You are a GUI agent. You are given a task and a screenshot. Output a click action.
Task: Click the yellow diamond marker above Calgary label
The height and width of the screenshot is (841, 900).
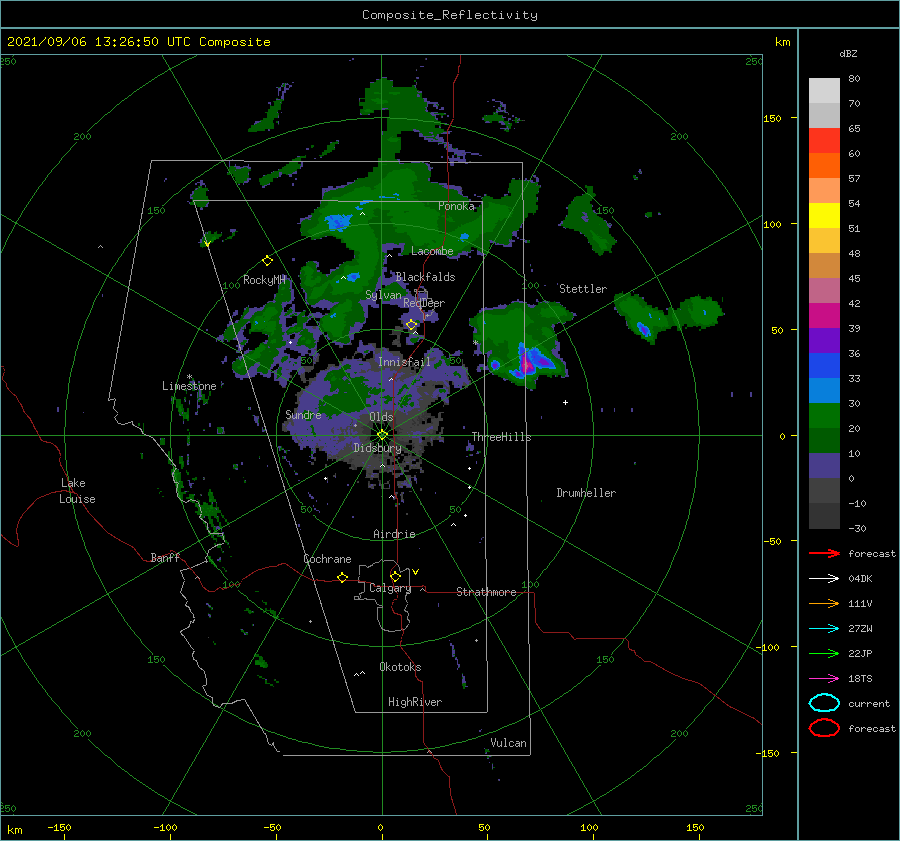pos(395,576)
